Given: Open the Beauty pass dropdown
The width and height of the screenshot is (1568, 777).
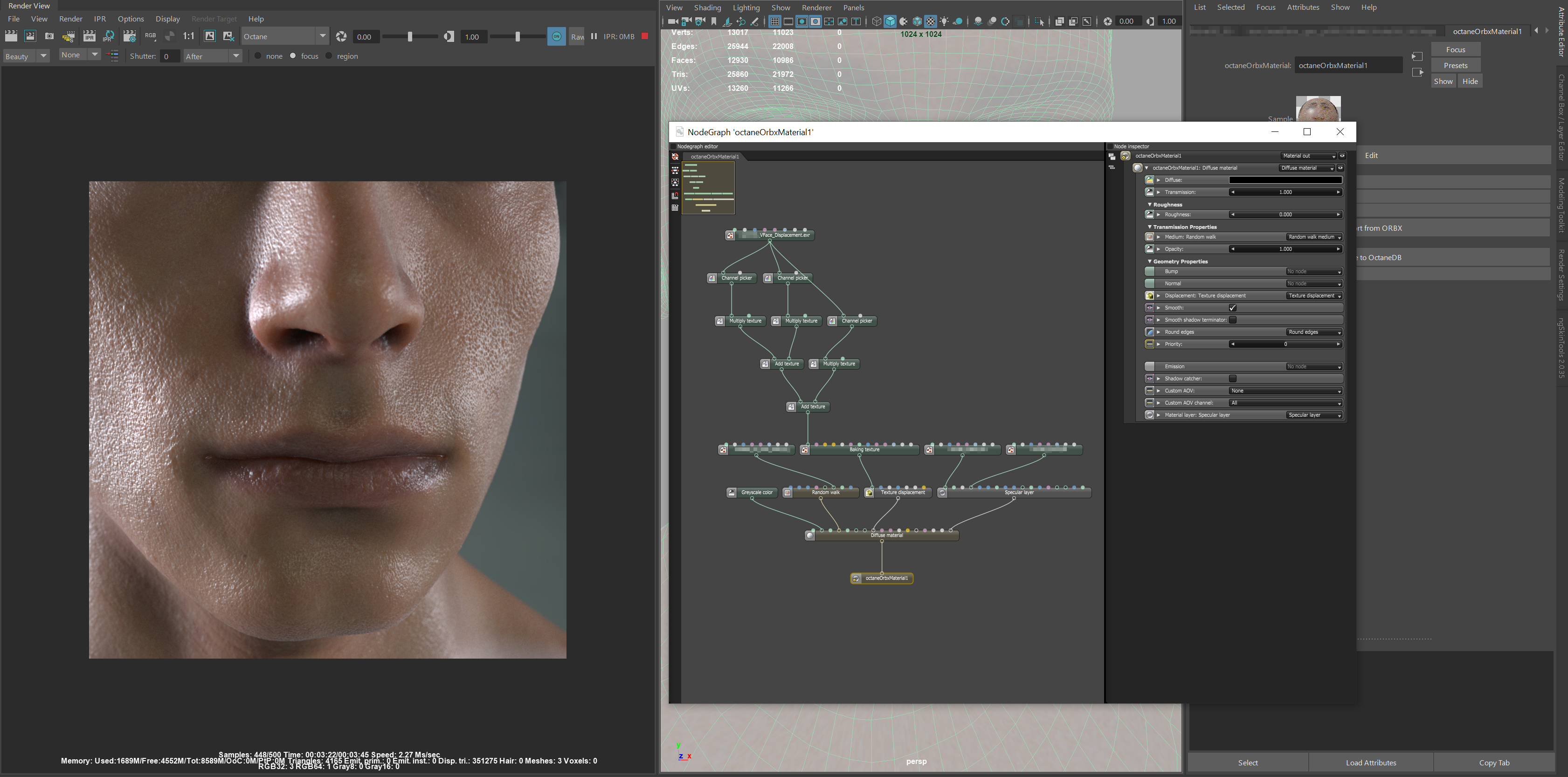Looking at the screenshot, I should [x=43, y=56].
